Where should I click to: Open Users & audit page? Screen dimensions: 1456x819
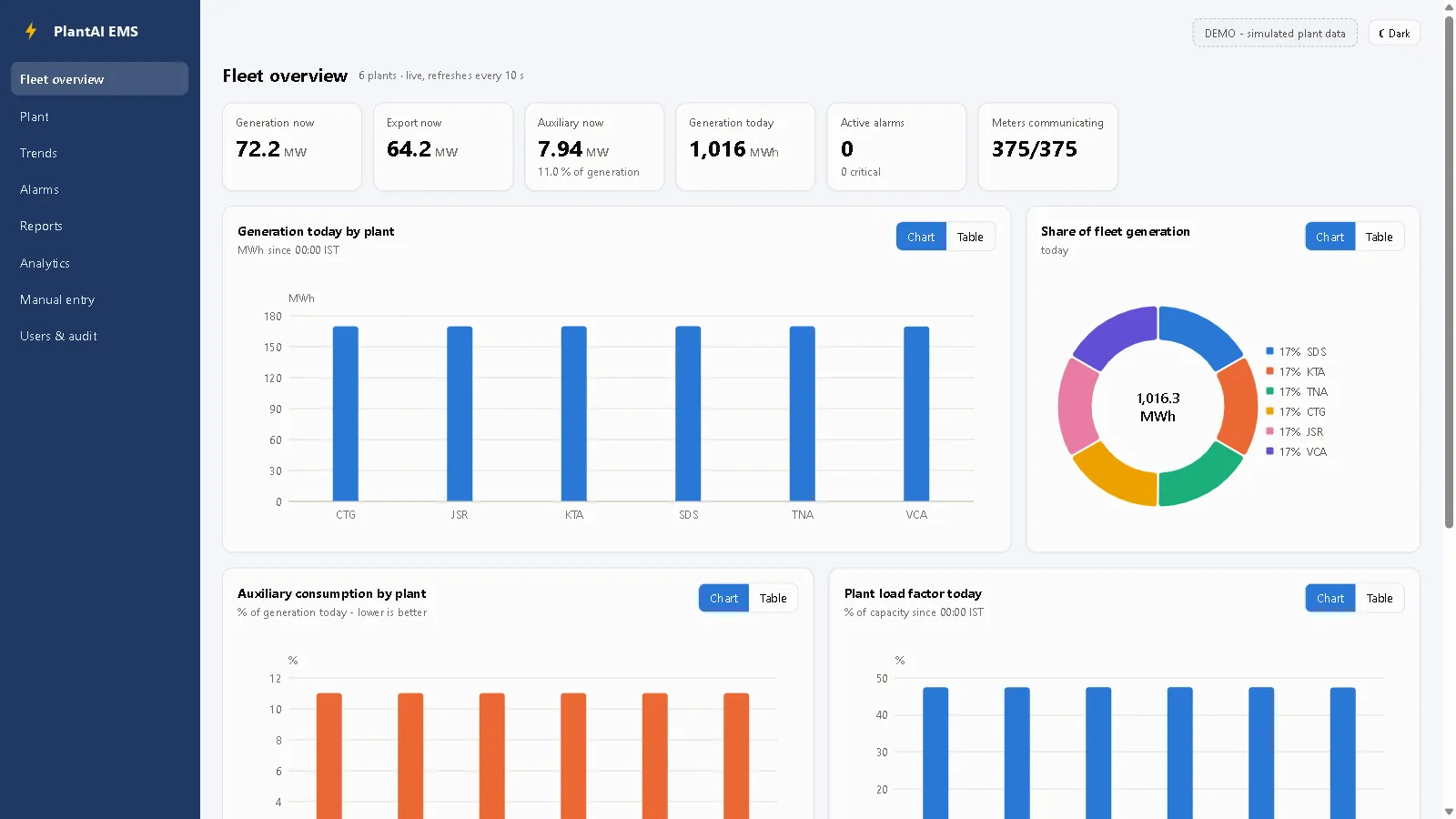(99, 336)
